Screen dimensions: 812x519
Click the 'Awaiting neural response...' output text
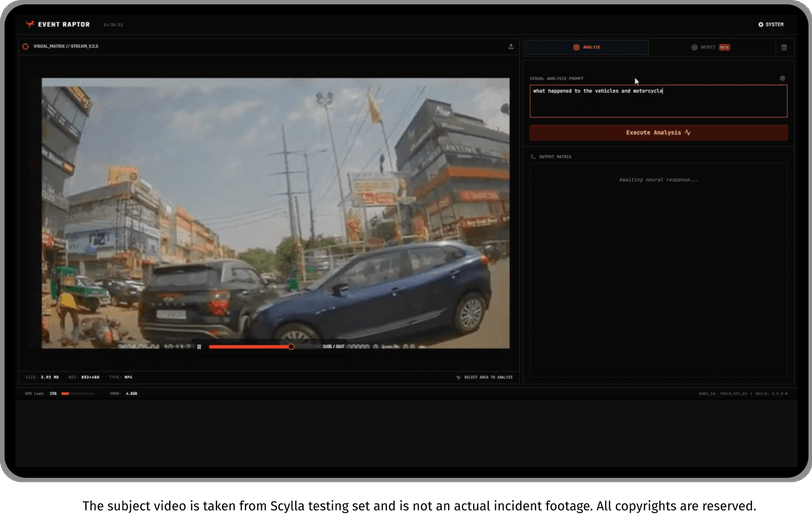point(658,180)
